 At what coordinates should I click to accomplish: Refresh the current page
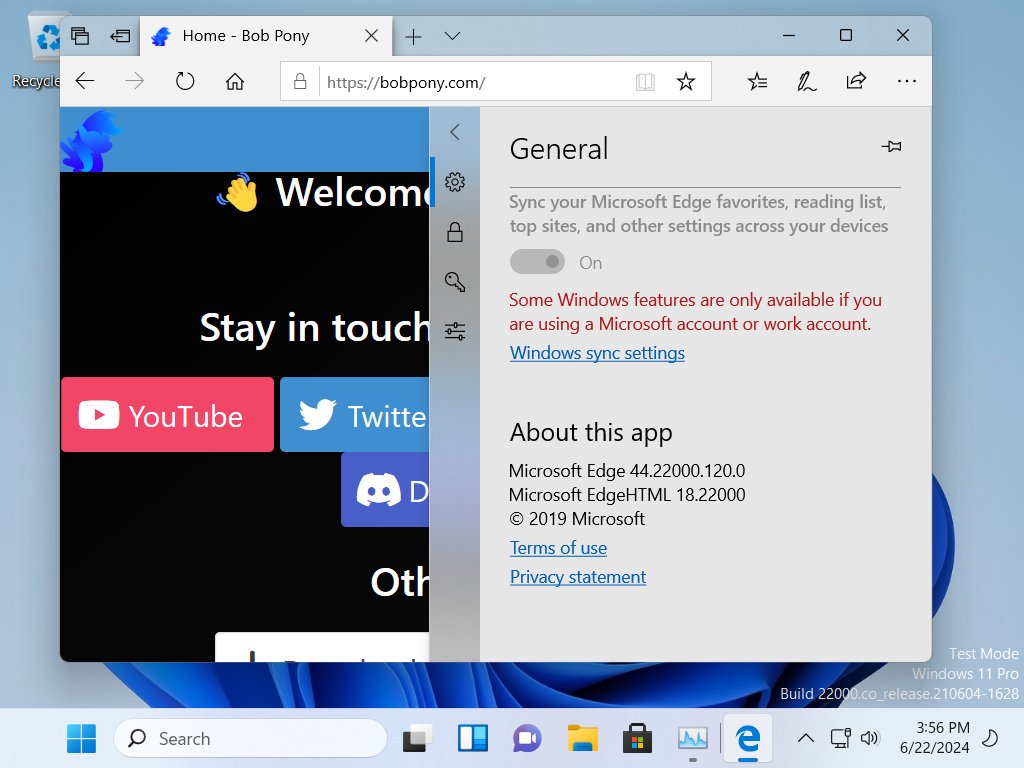coord(185,82)
